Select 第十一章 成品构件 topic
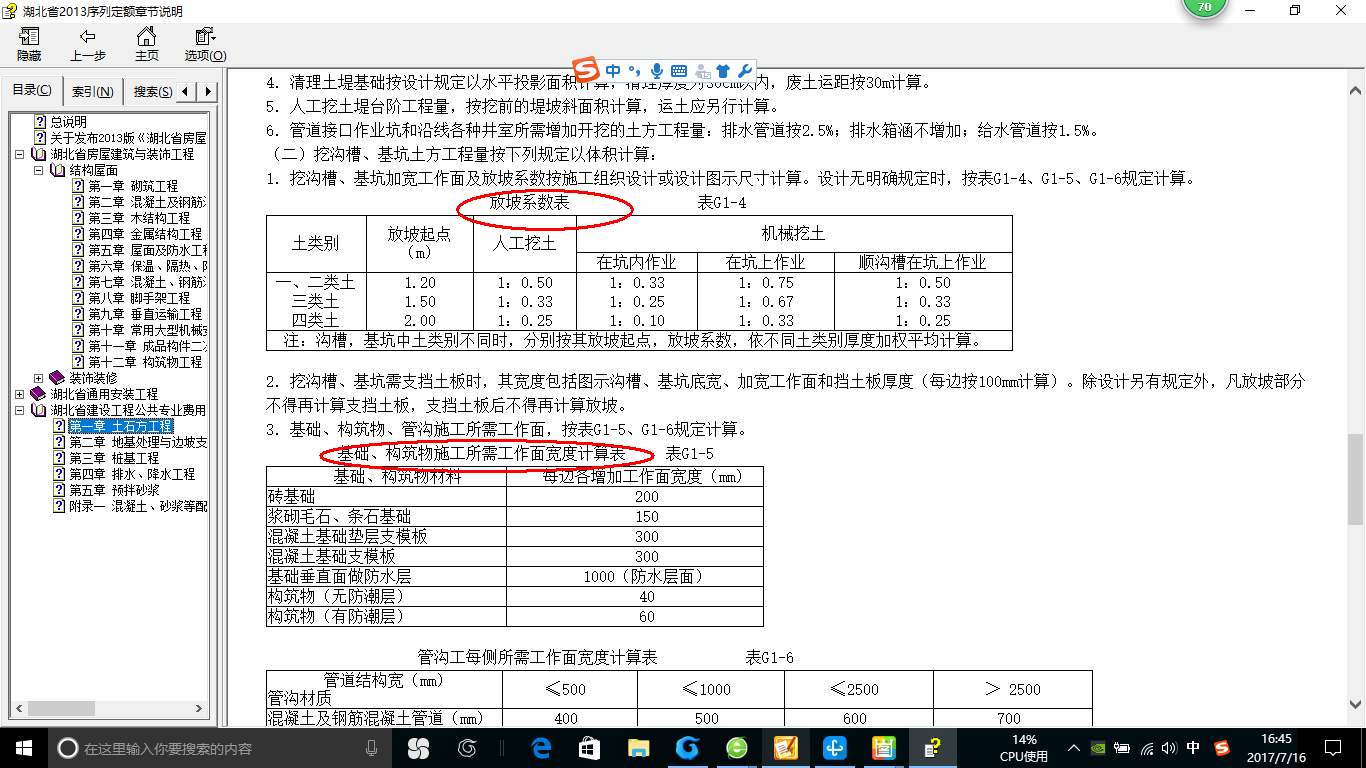 (147, 346)
